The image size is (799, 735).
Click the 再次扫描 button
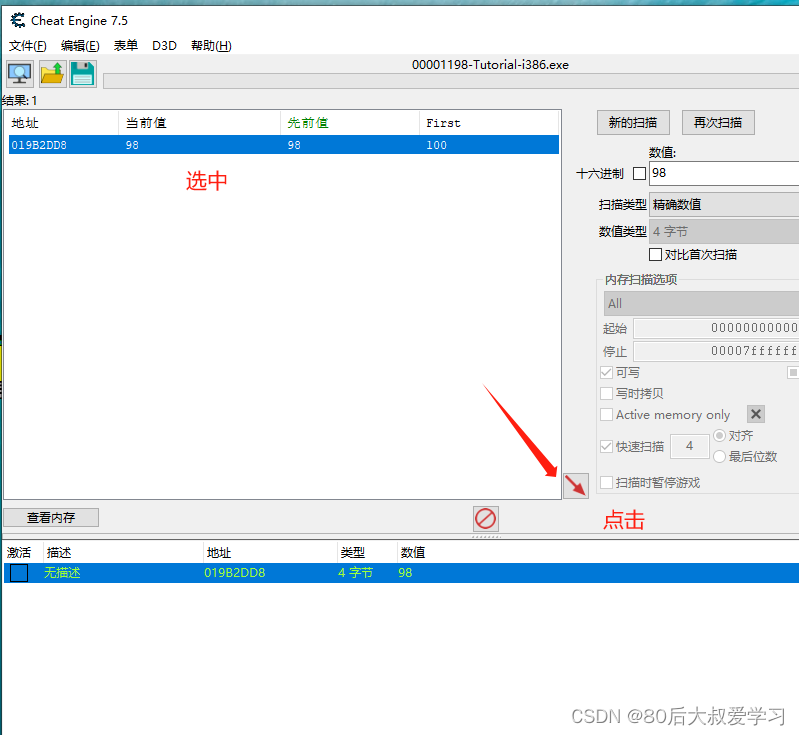[718, 122]
